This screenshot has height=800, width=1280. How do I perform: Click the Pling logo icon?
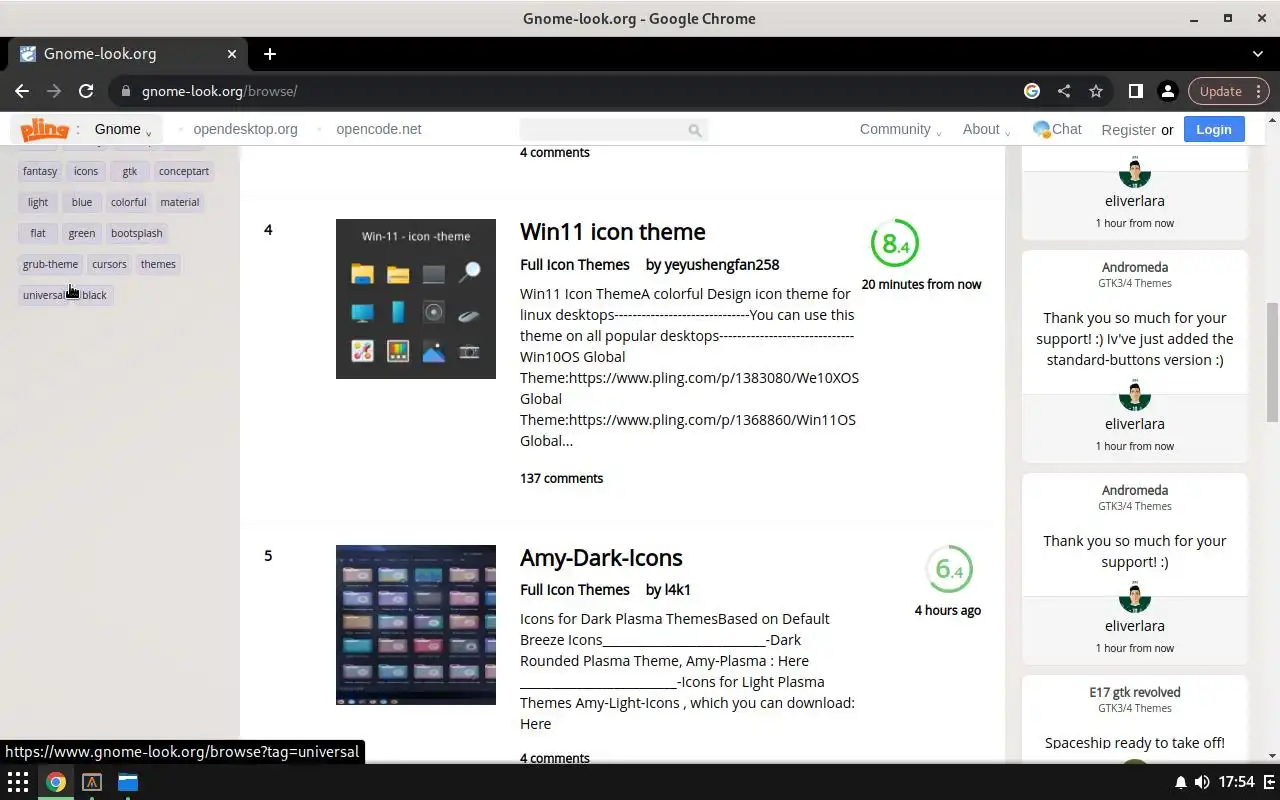coord(44,129)
